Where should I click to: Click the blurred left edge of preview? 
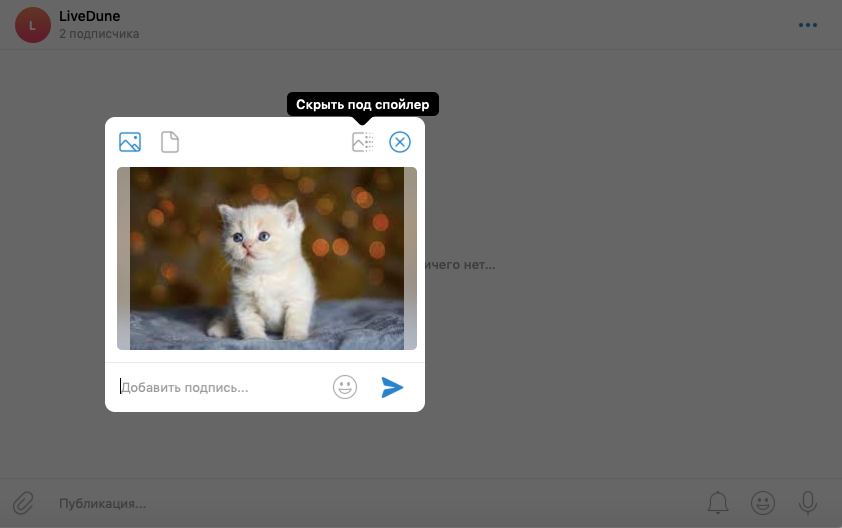(x=123, y=258)
